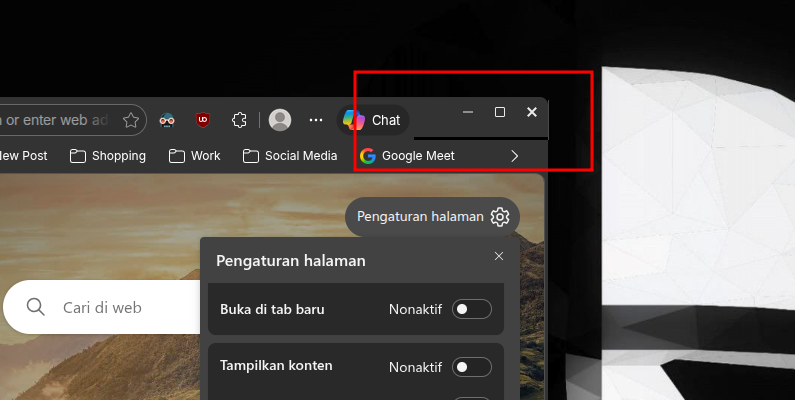The image size is (795, 400).
Task: Close the Pengaturan halaman panel
Action: 499,257
